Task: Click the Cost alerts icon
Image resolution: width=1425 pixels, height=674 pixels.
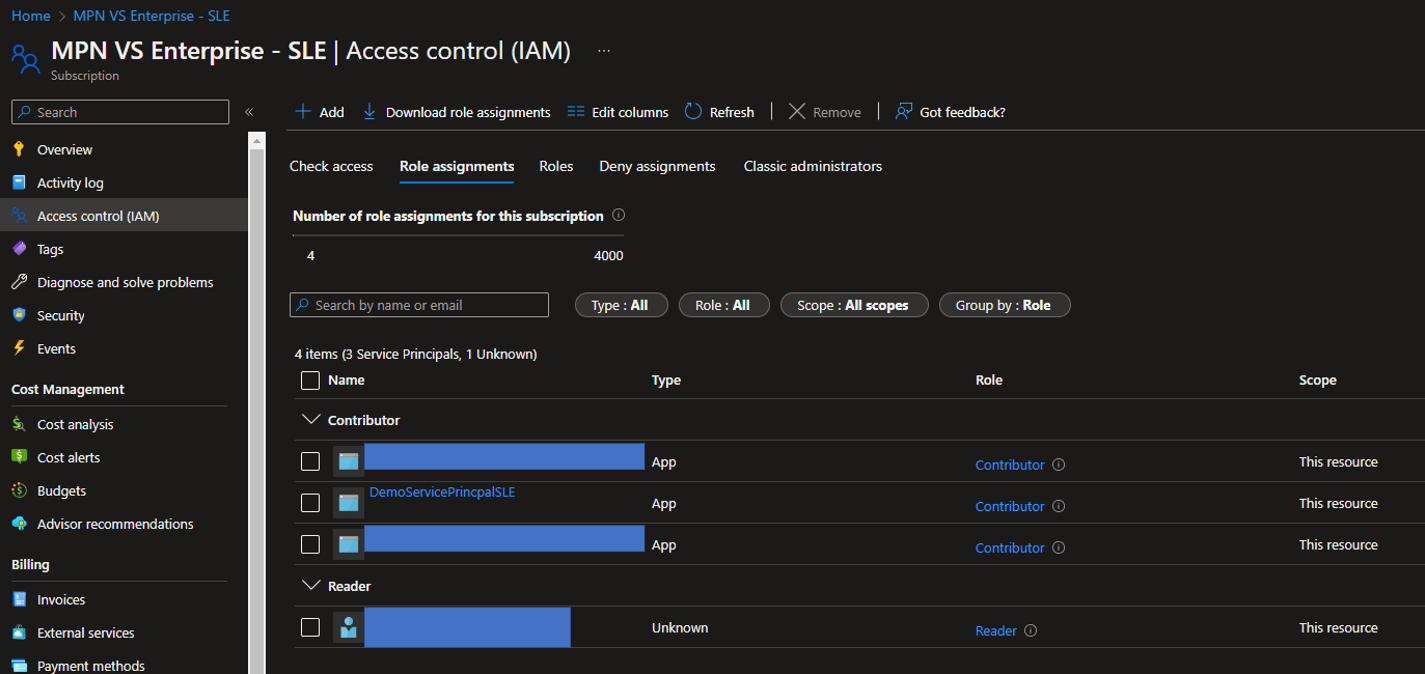Action: [18, 457]
